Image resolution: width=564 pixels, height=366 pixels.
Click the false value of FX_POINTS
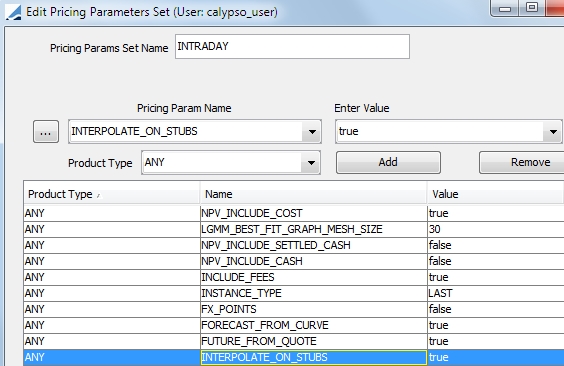coord(496,309)
